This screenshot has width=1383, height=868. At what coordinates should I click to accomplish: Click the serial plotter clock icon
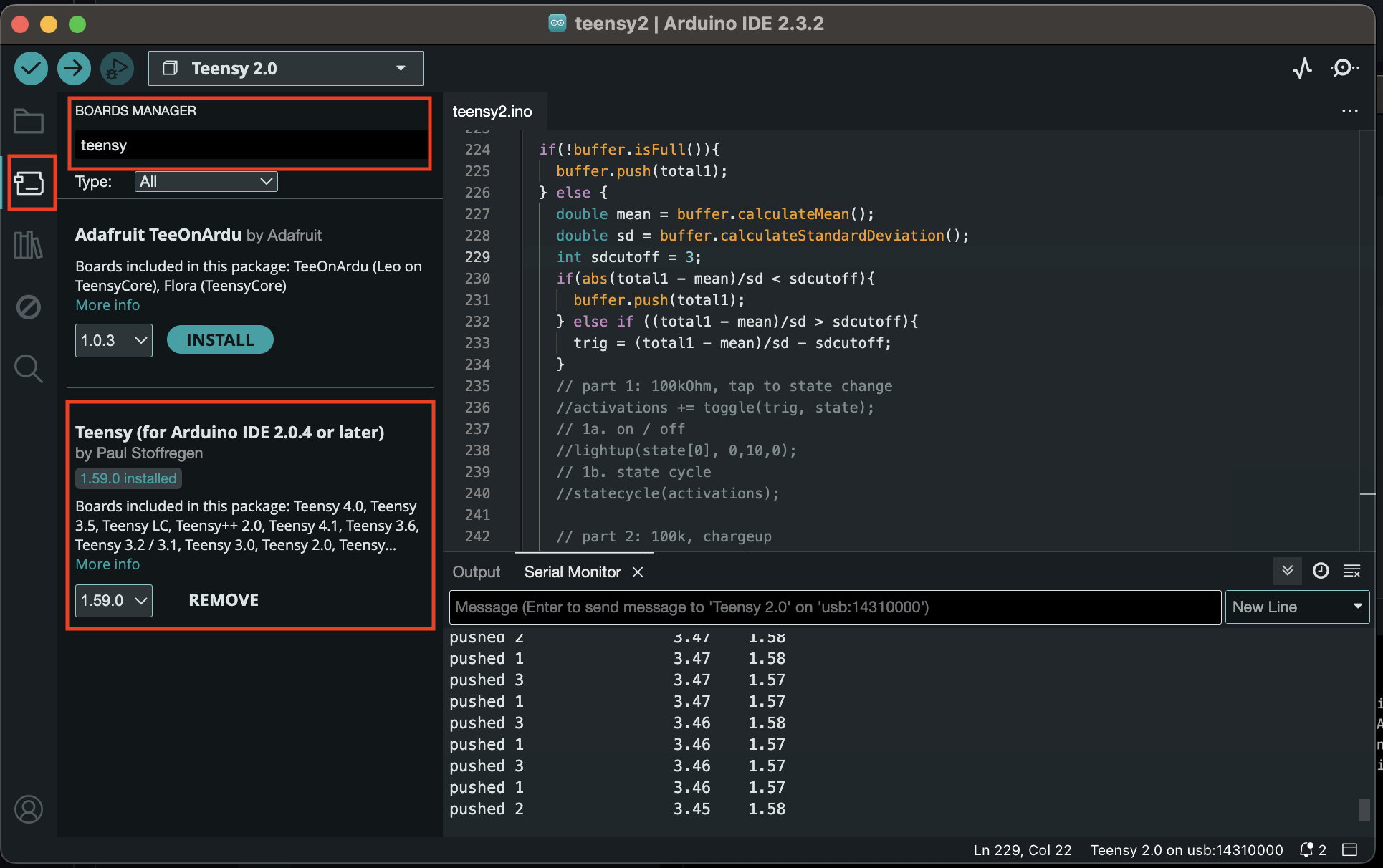point(1320,572)
